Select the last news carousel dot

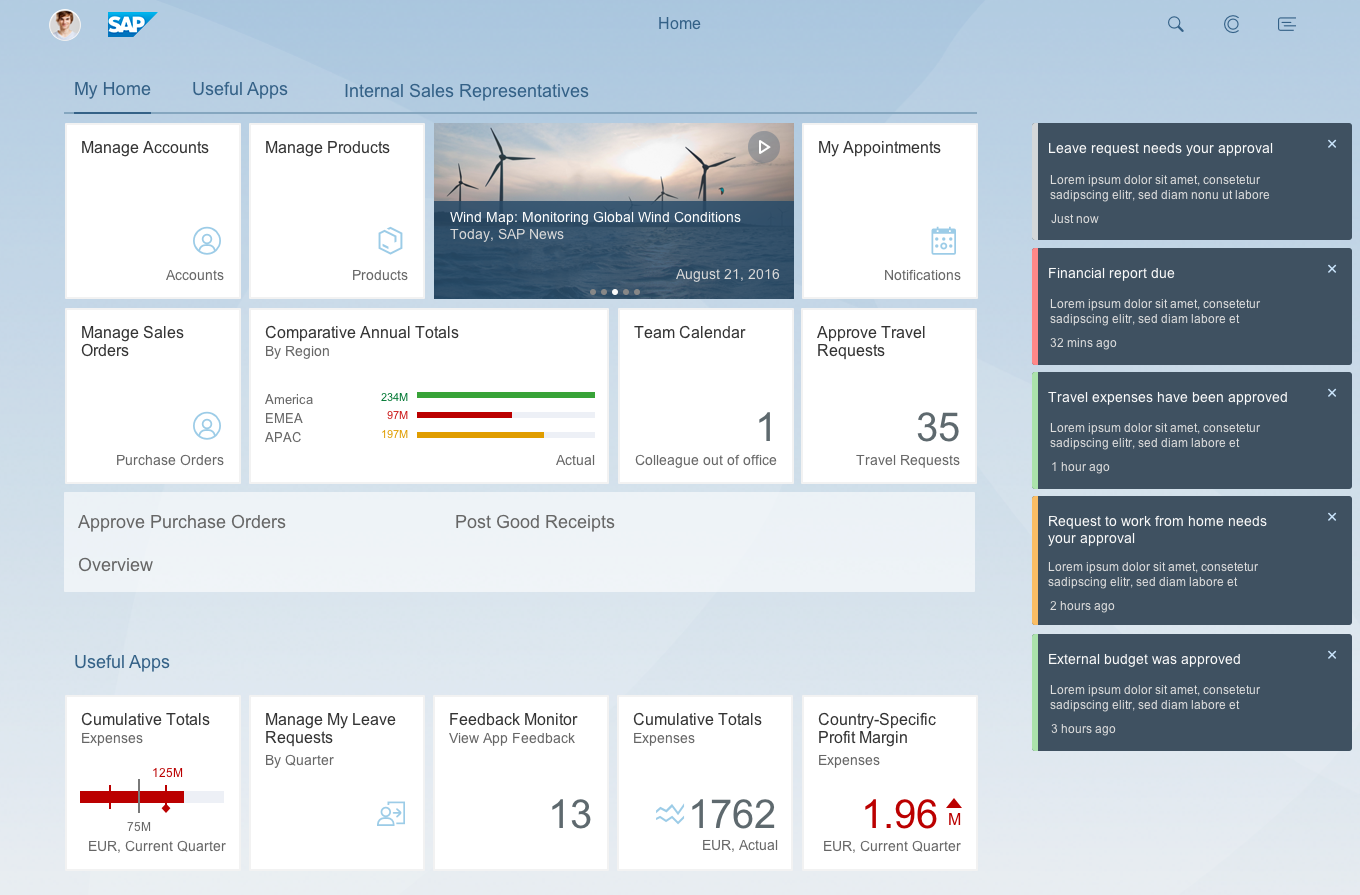coord(637,292)
